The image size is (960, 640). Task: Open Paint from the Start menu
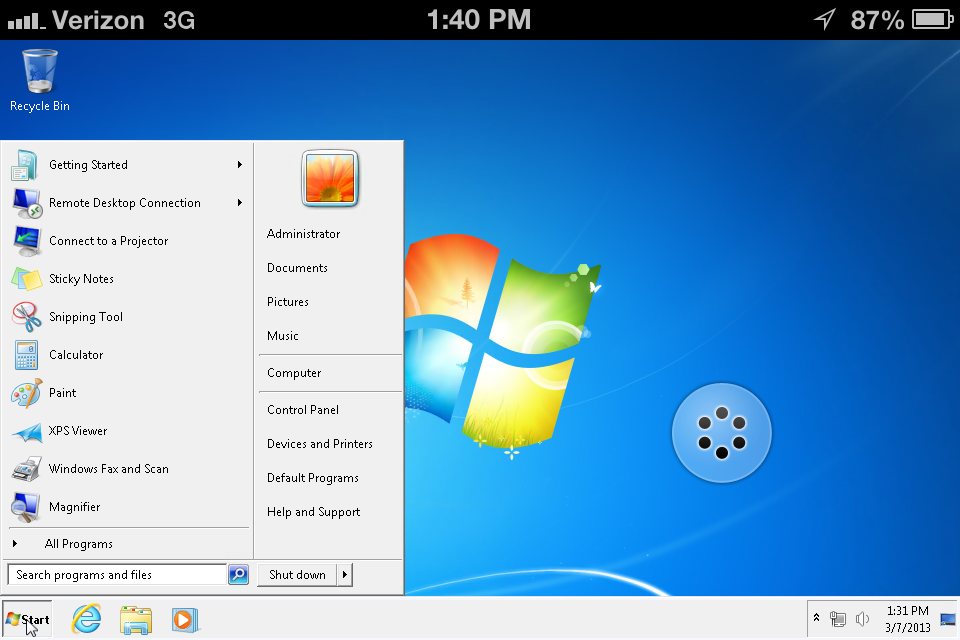(x=62, y=393)
